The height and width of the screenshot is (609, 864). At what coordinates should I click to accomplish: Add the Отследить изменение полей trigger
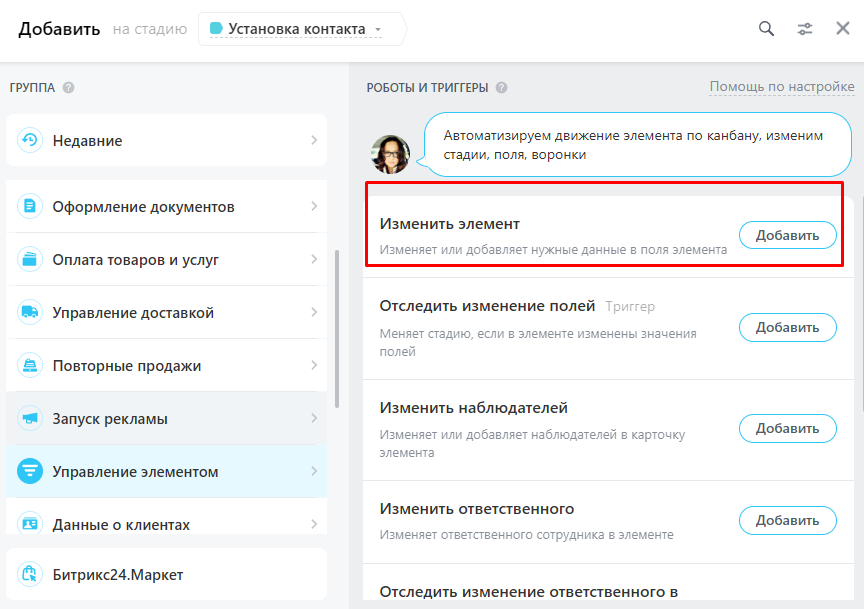point(787,327)
